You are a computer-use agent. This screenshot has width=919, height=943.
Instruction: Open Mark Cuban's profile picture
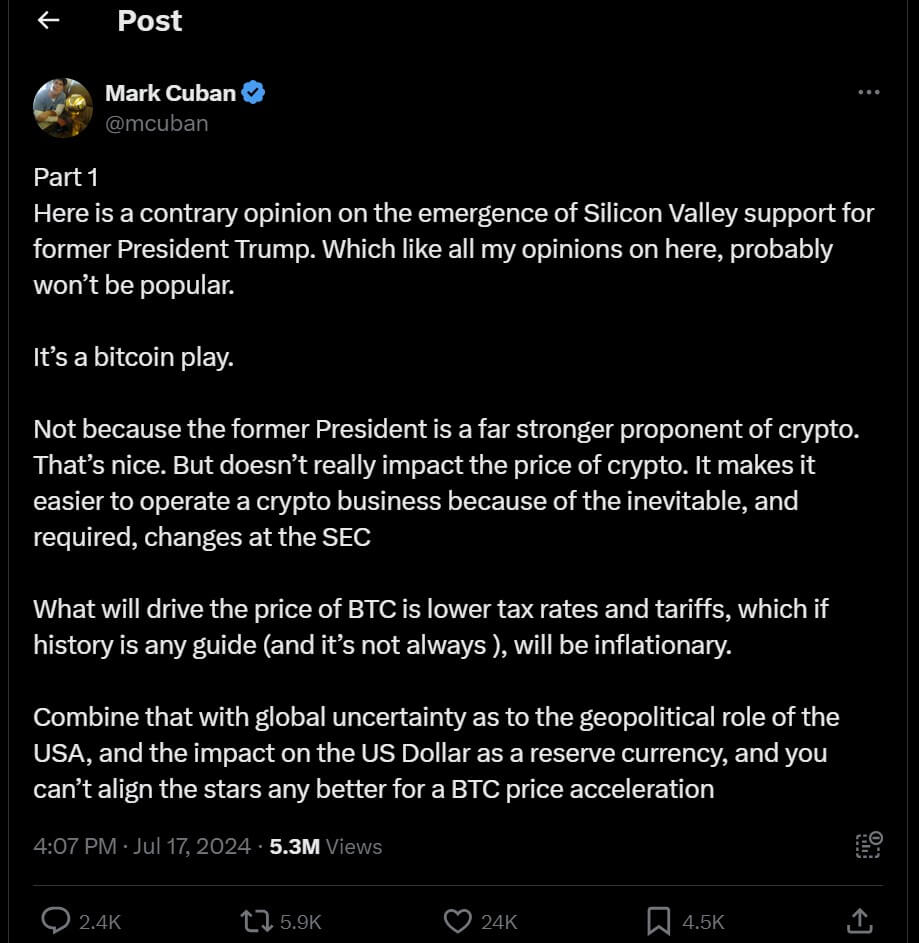pyautogui.click(x=64, y=107)
